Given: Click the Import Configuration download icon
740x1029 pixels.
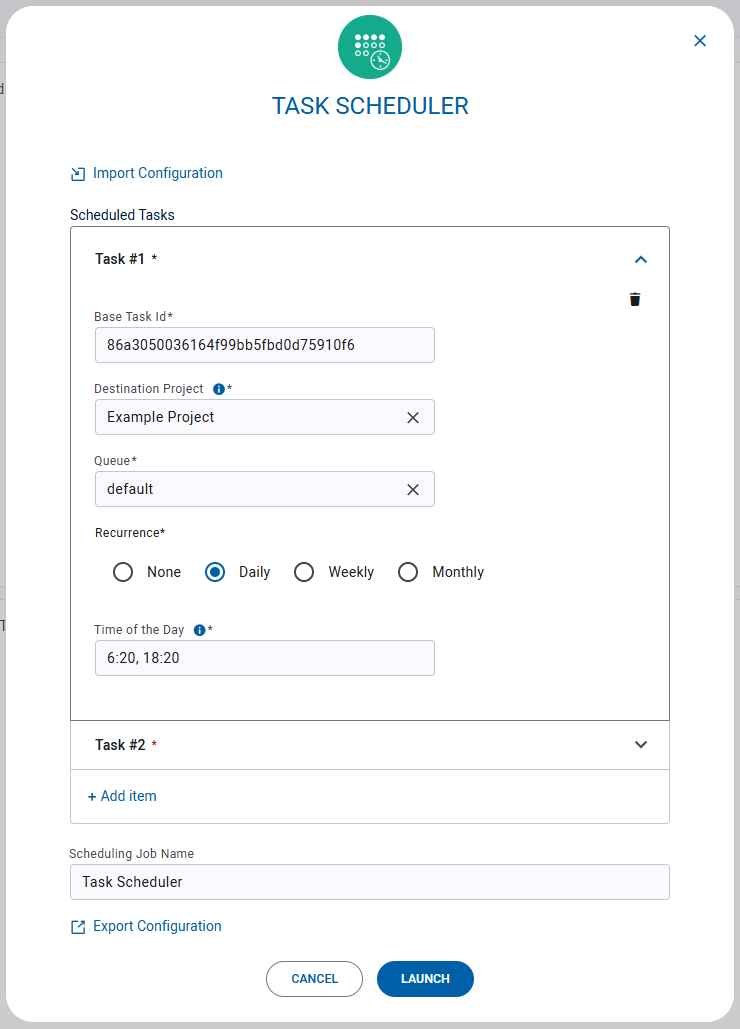Looking at the screenshot, I should (77, 172).
